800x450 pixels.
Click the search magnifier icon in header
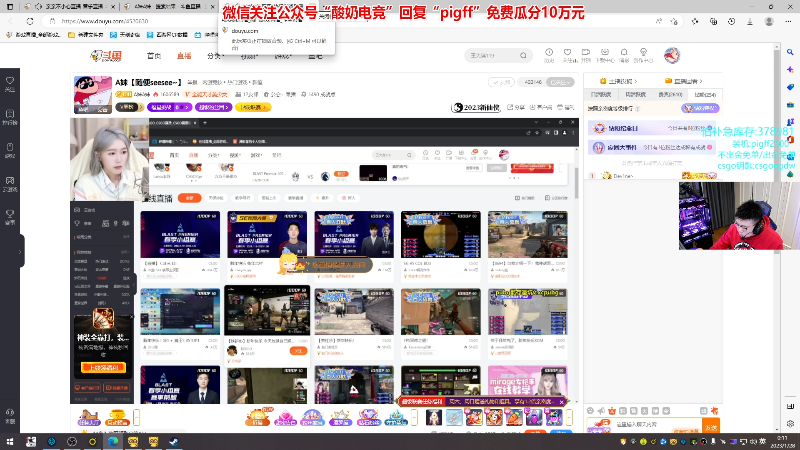click(x=523, y=55)
